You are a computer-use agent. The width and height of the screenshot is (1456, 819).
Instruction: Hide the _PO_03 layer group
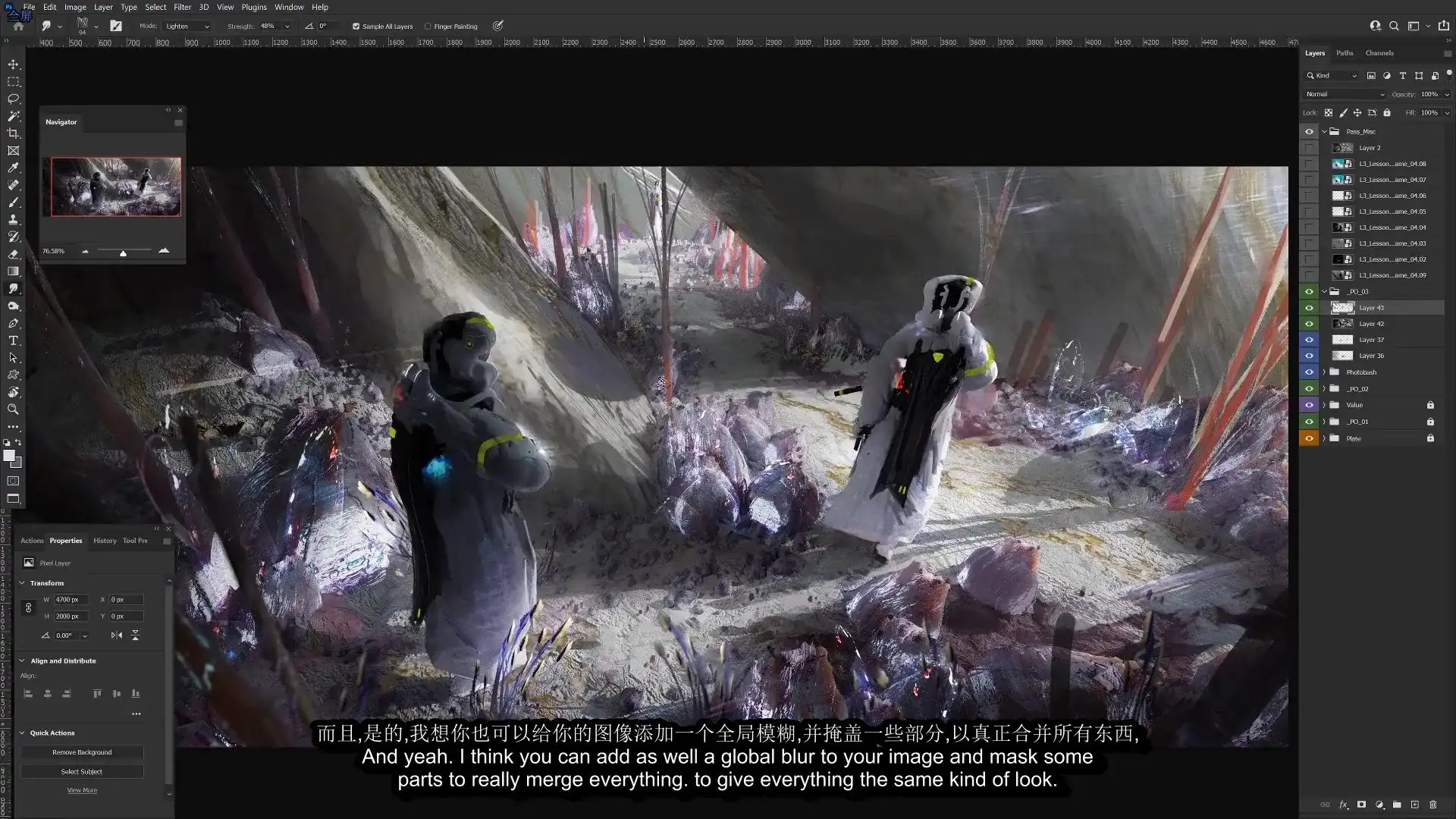(x=1308, y=290)
